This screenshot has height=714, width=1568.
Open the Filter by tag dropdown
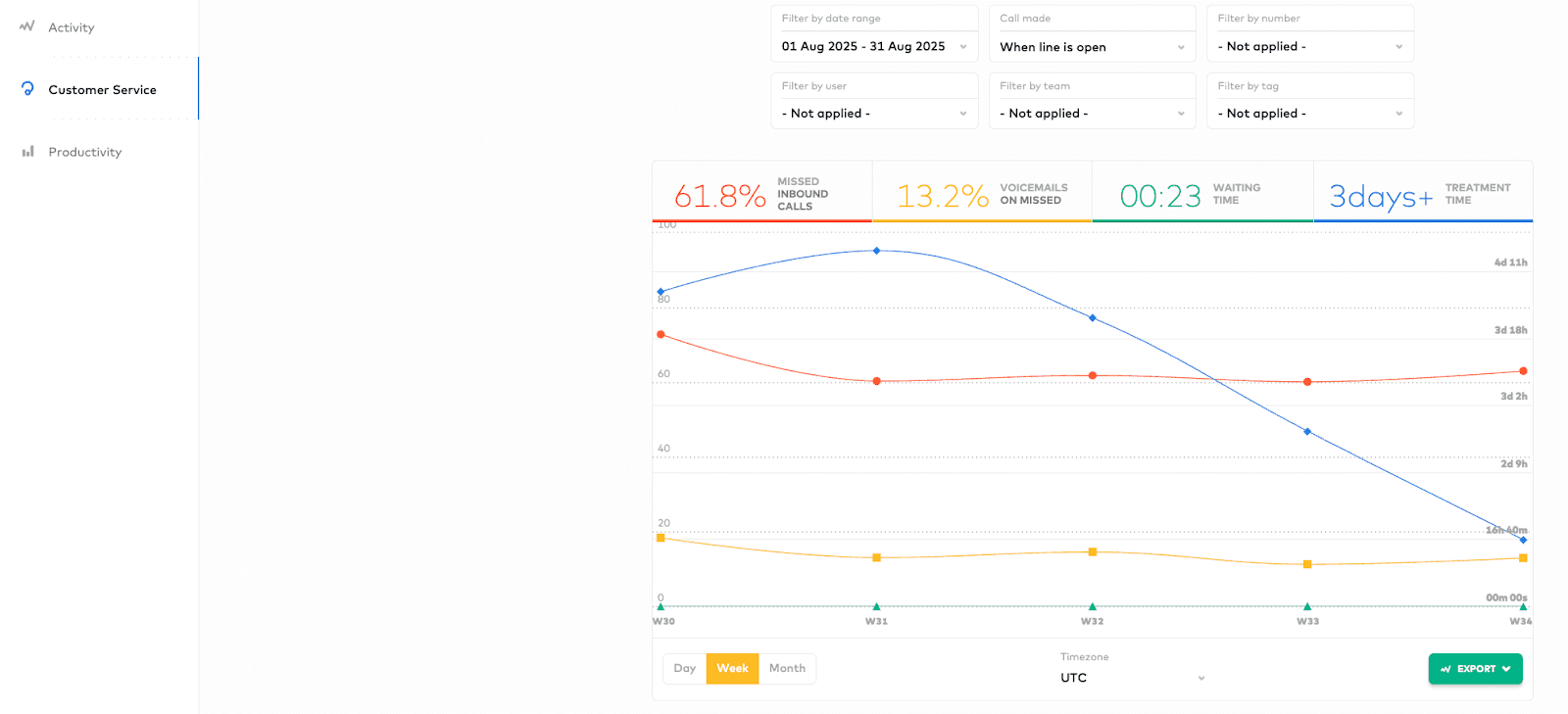1309,114
